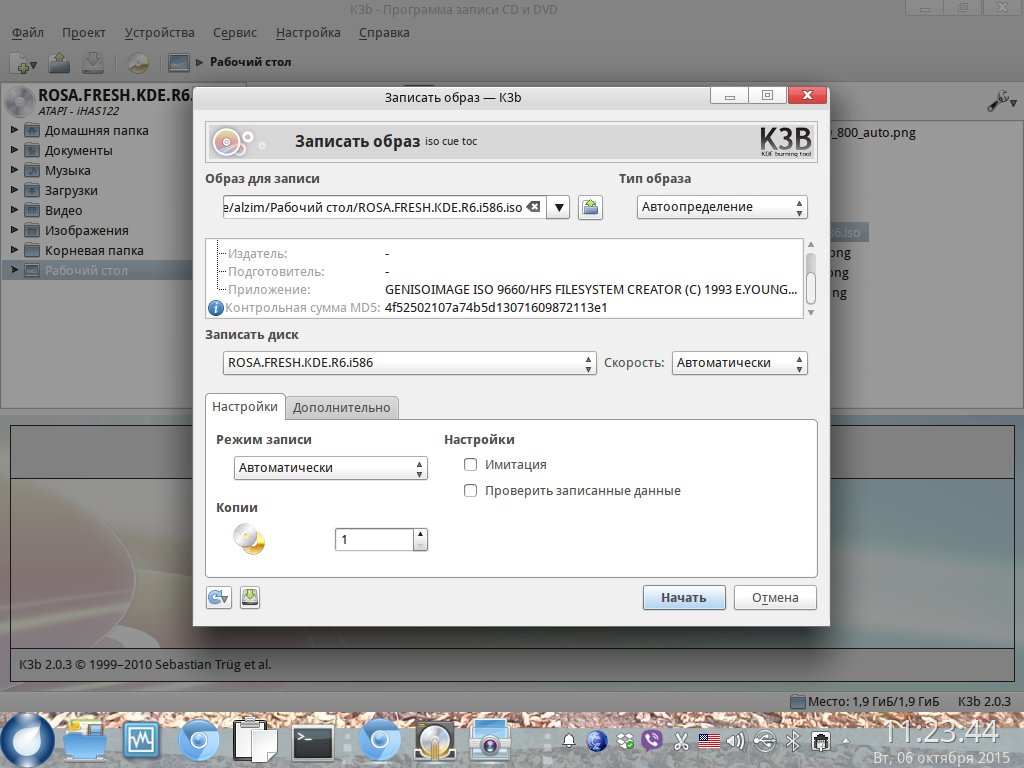Open the Тип образа Автоопределение dropdown
Image resolution: width=1024 pixels, height=768 pixels.
[722, 207]
